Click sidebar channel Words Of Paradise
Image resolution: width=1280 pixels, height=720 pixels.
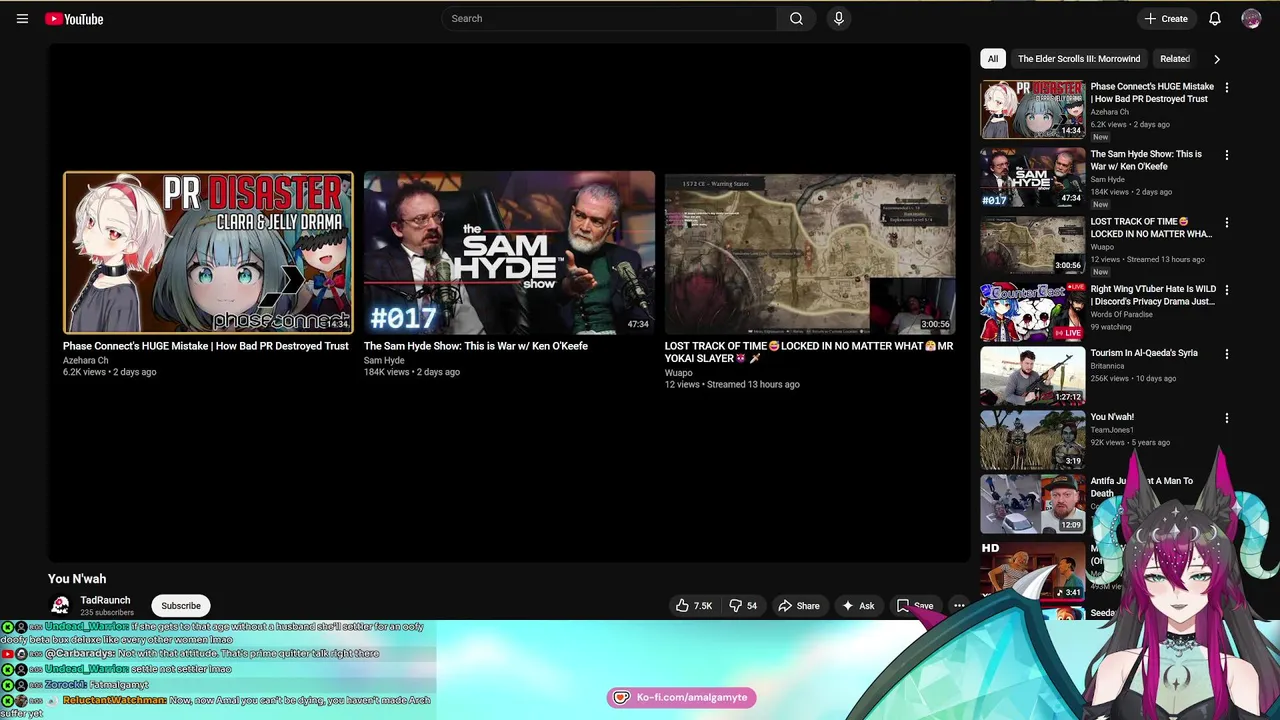pyautogui.click(x=1121, y=314)
